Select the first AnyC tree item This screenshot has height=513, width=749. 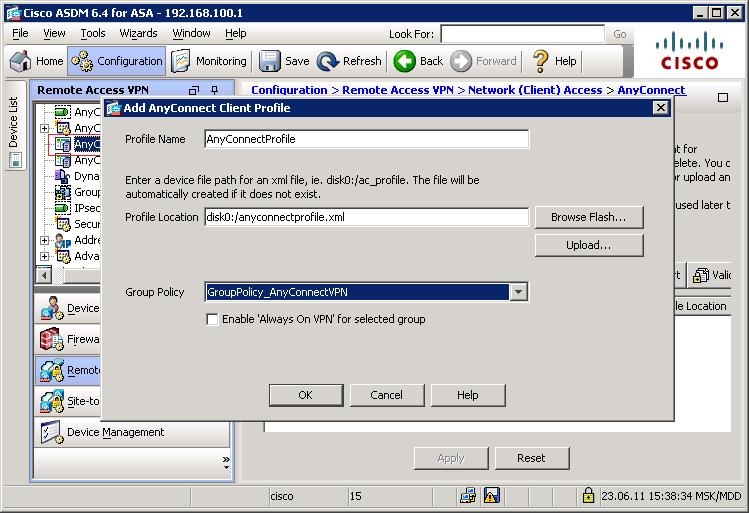(77, 112)
